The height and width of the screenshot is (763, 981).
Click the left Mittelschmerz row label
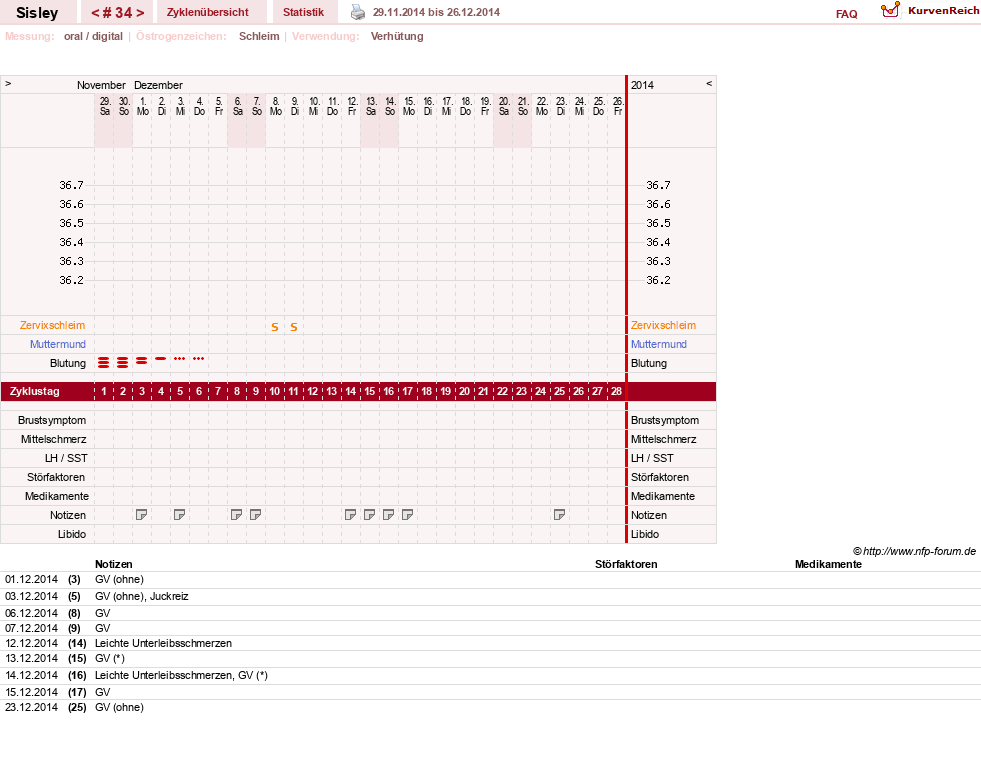[x=54, y=439]
